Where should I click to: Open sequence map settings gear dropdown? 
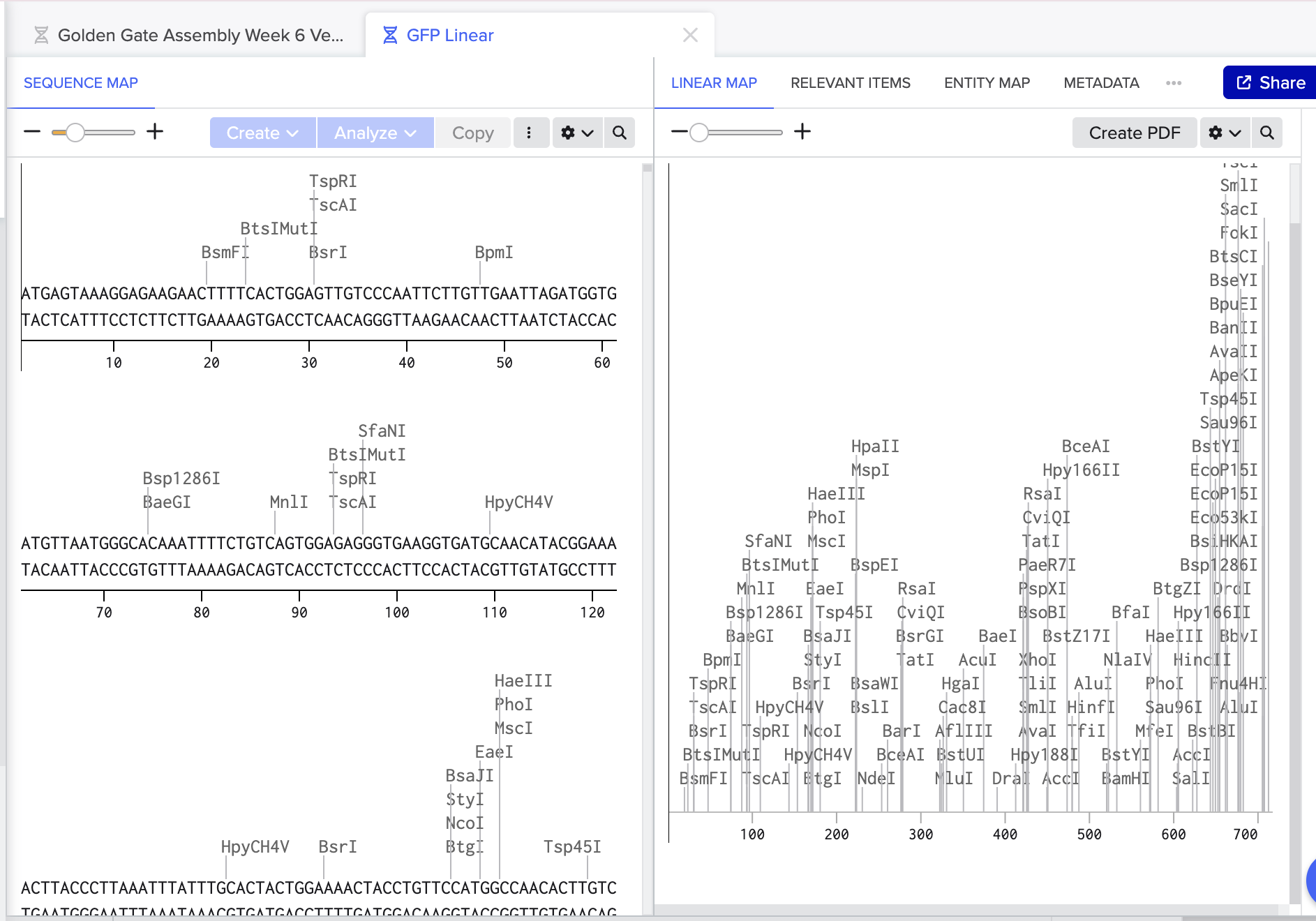(577, 133)
